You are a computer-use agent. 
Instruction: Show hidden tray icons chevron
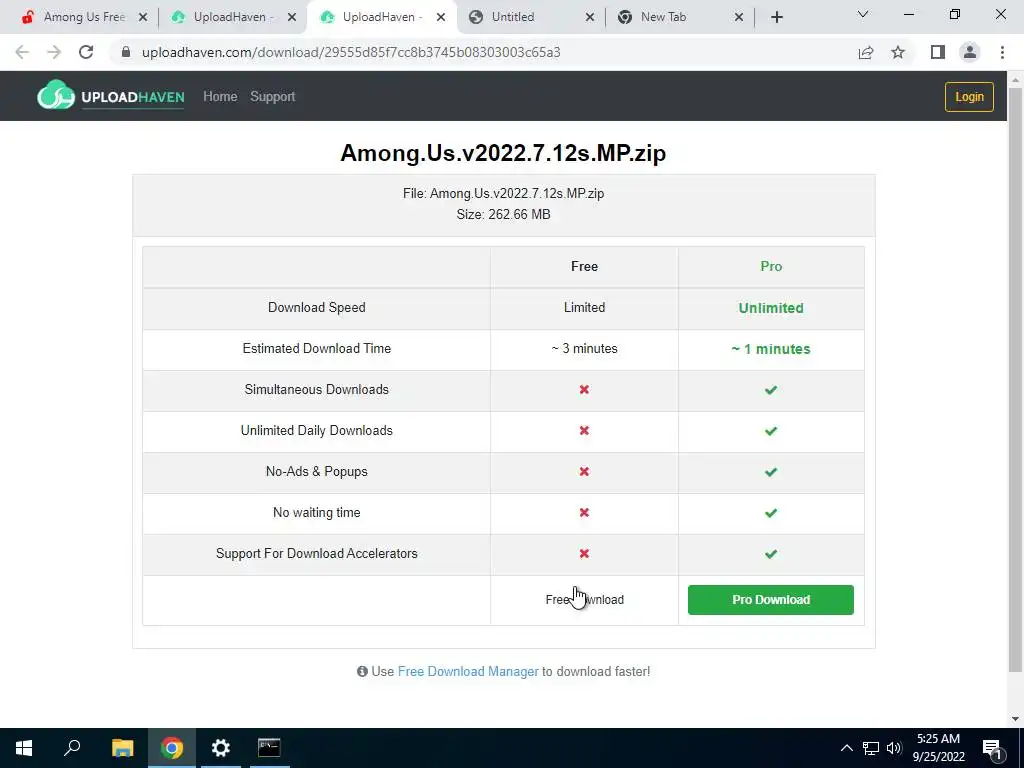(x=846, y=748)
